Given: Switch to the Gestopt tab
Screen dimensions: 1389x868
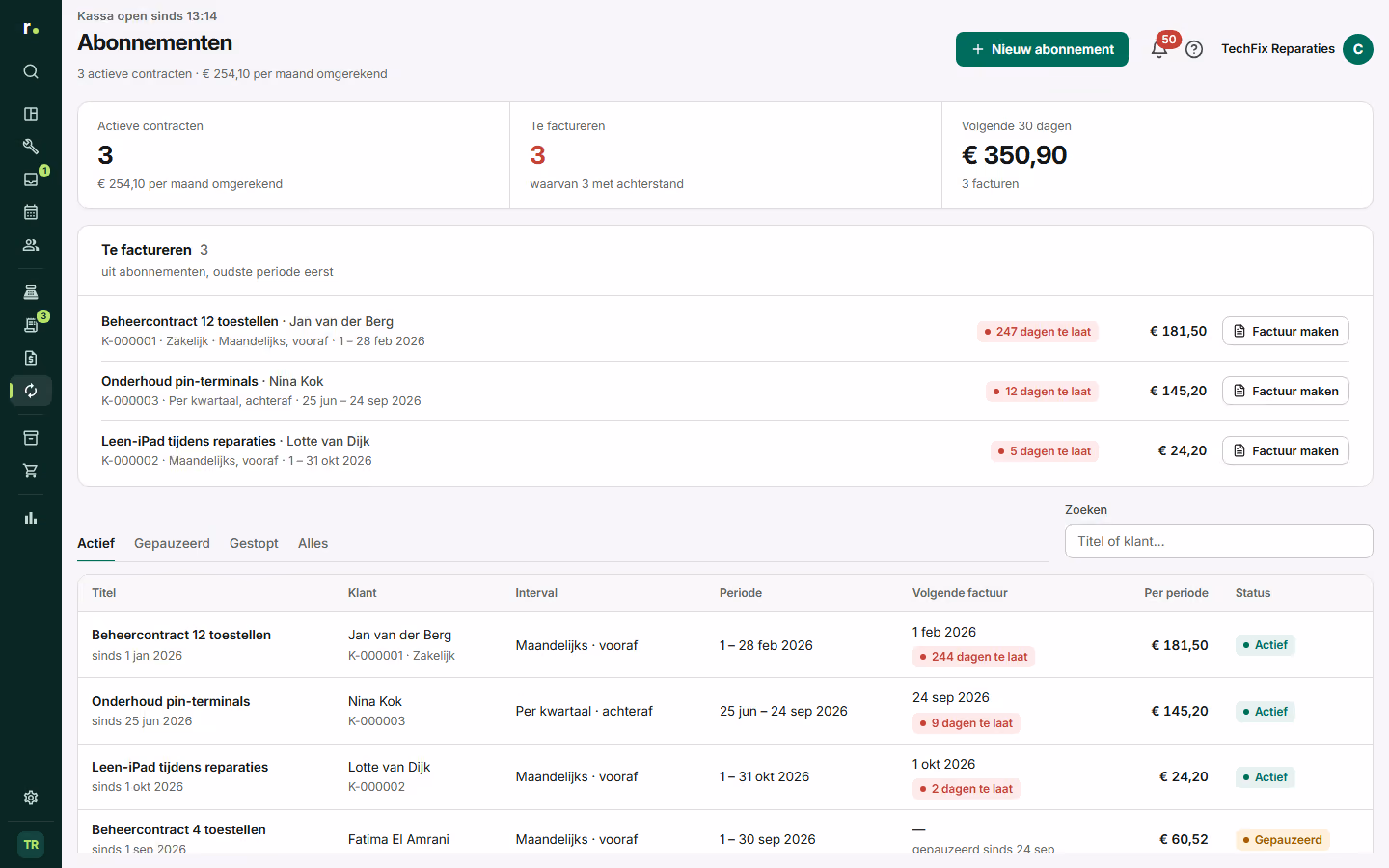Looking at the screenshot, I should pos(254,544).
